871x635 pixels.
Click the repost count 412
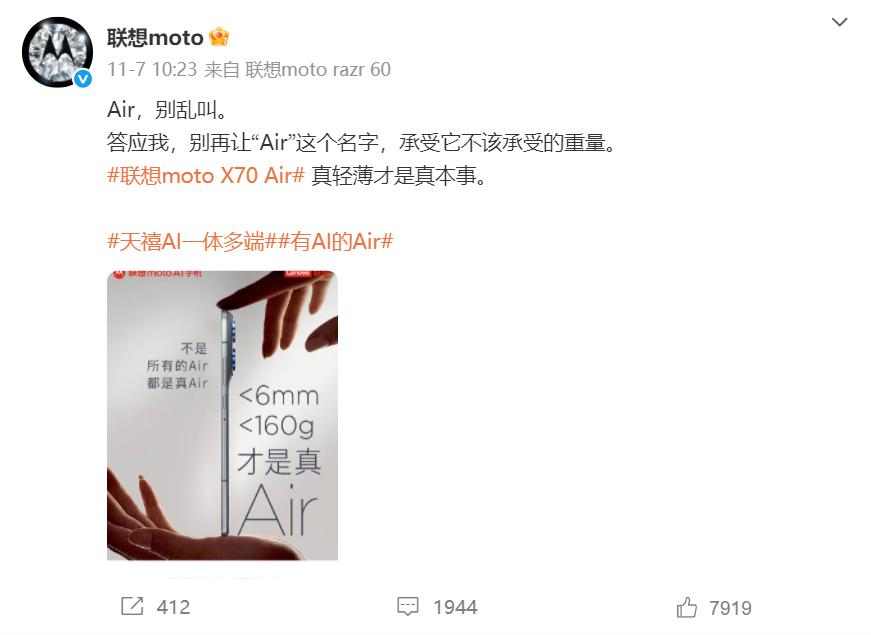point(173,607)
